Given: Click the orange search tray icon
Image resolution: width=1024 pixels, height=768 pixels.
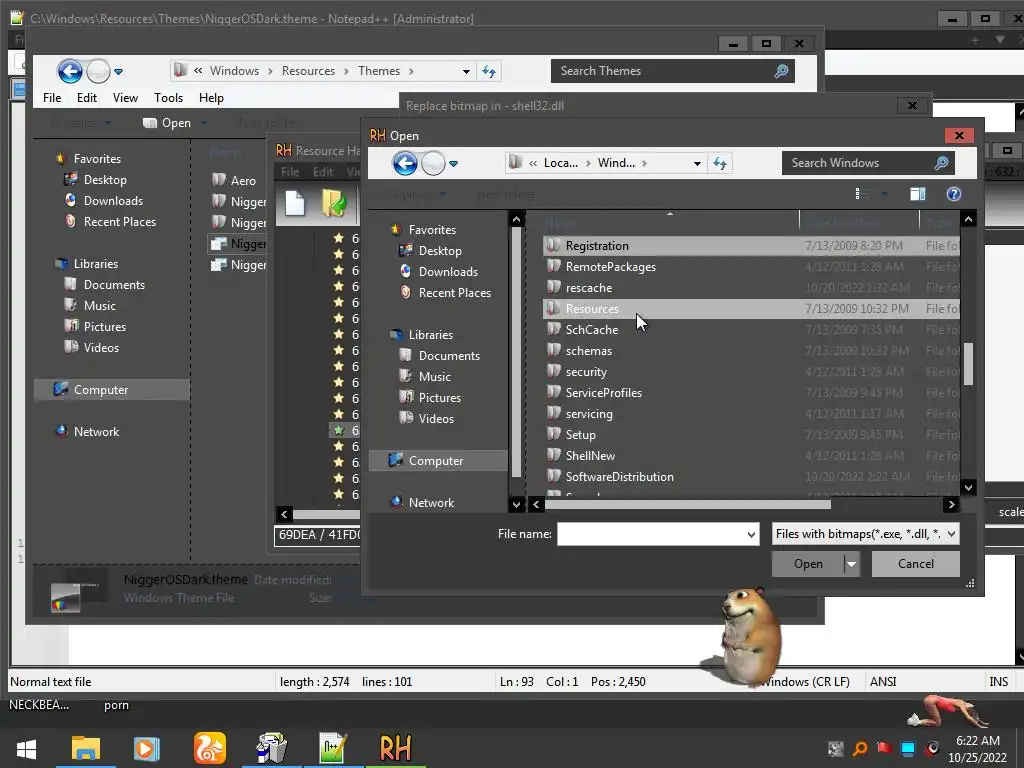Looking at the screenshot, I should pos(860,748).
